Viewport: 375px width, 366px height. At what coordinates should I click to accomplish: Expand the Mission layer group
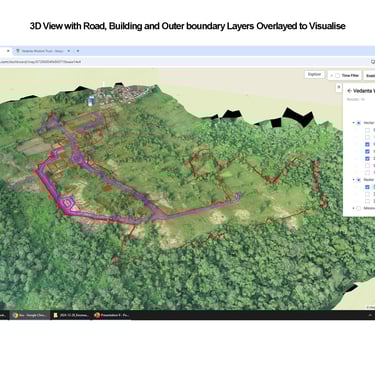tap(353, 208)
